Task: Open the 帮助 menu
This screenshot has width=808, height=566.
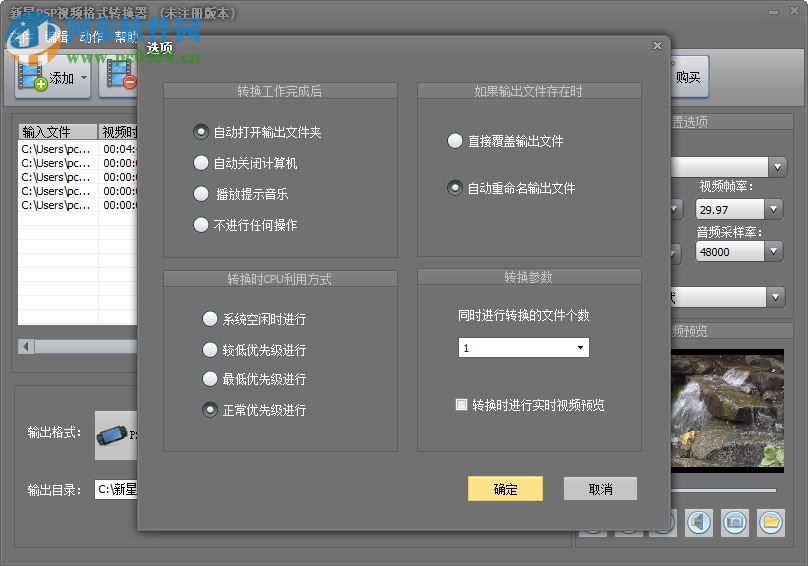Action: click(x=127, y=37)
